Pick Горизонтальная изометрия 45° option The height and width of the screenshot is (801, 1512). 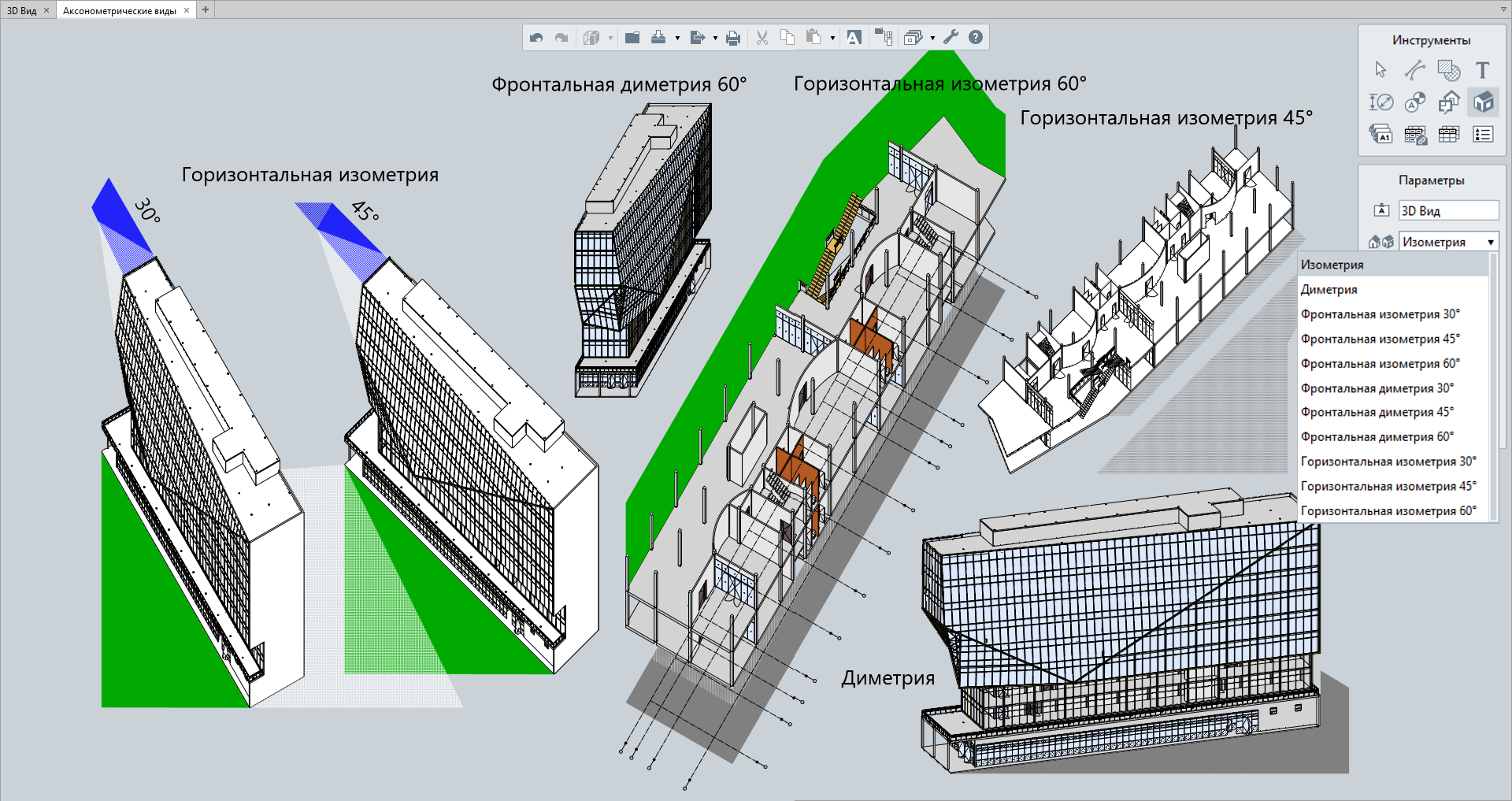tap(1388, 487)
